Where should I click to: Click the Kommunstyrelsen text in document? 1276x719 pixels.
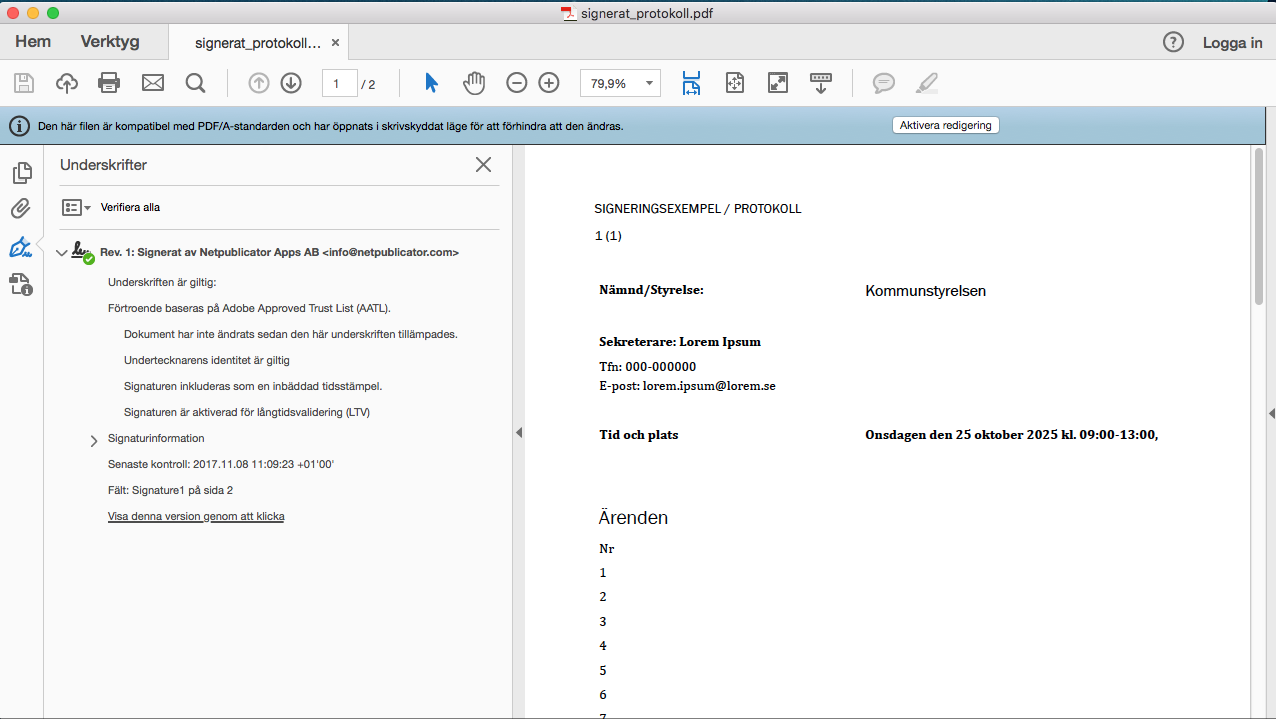(x=925, y=291)
